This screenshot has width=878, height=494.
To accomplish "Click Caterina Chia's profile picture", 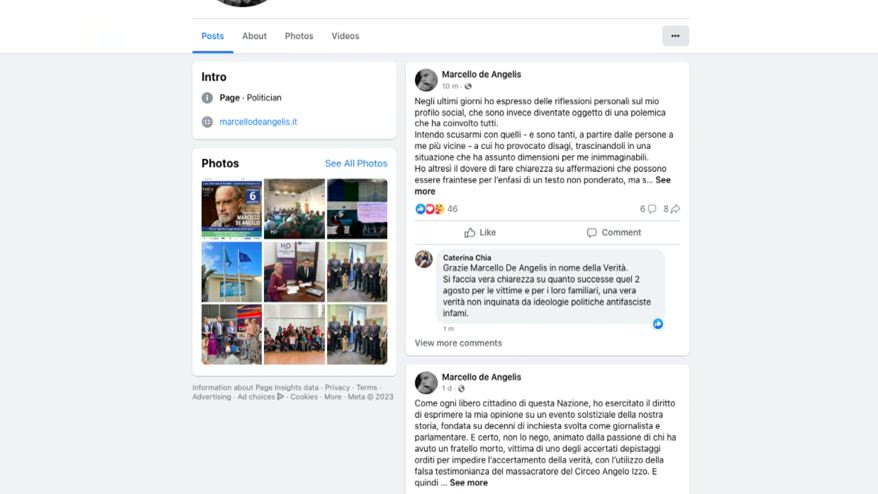I will (424, 259).
